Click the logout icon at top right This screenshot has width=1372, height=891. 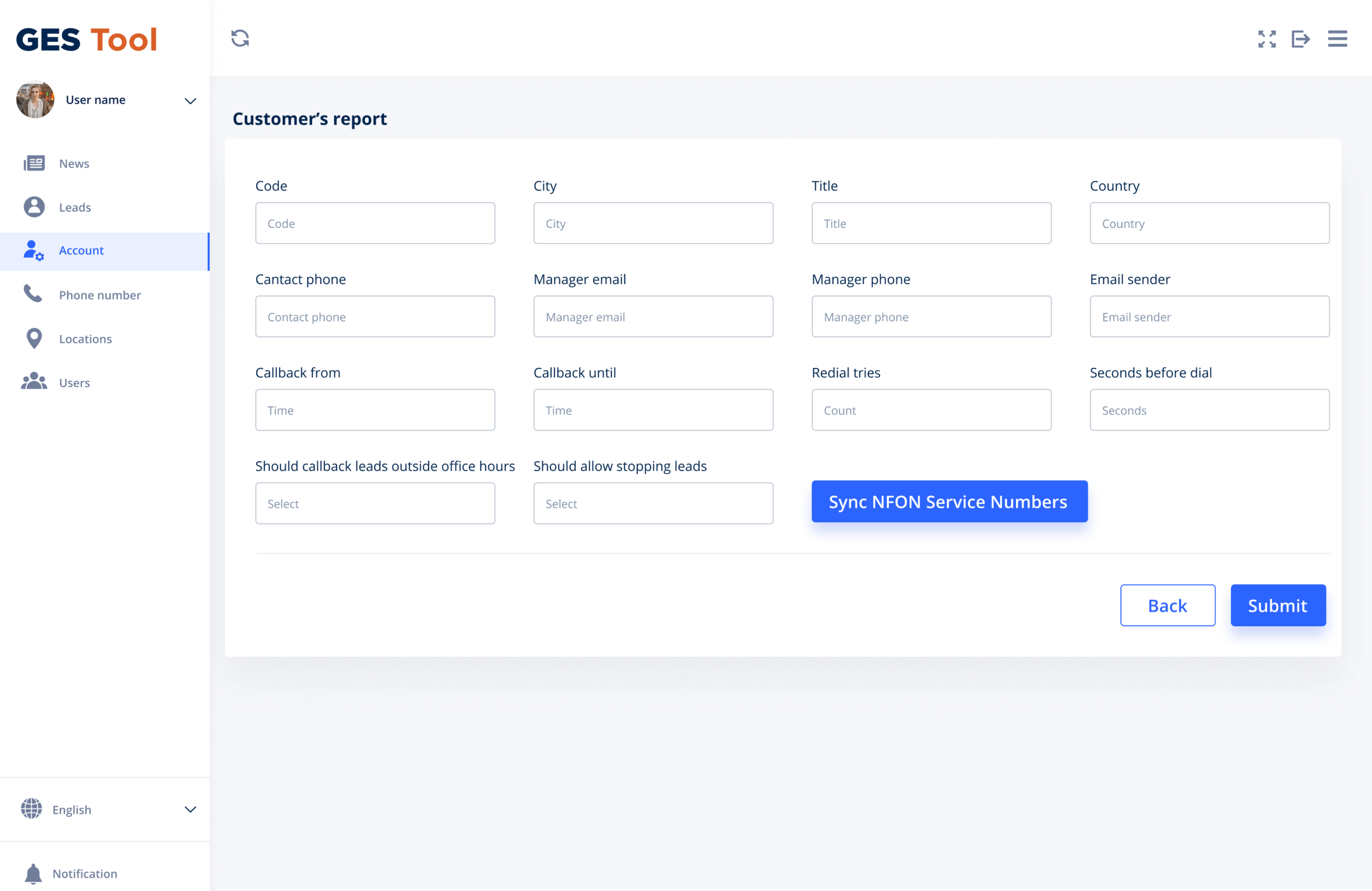[x=1302, y=39]
